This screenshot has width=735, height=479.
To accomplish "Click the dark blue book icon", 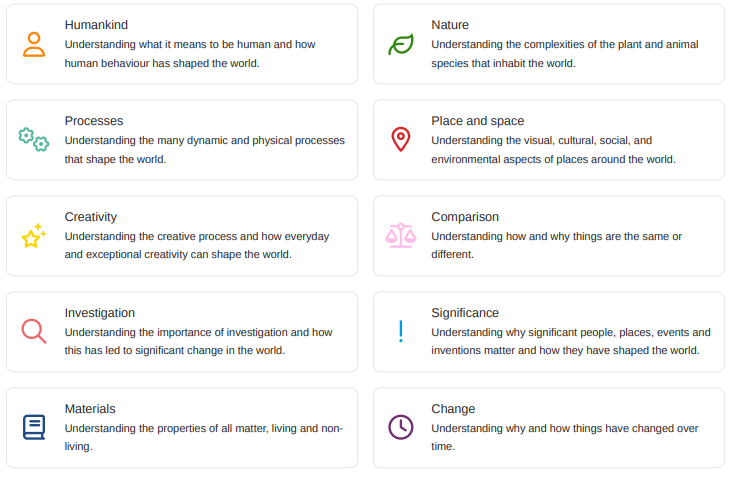I will (x=34, y=427).
